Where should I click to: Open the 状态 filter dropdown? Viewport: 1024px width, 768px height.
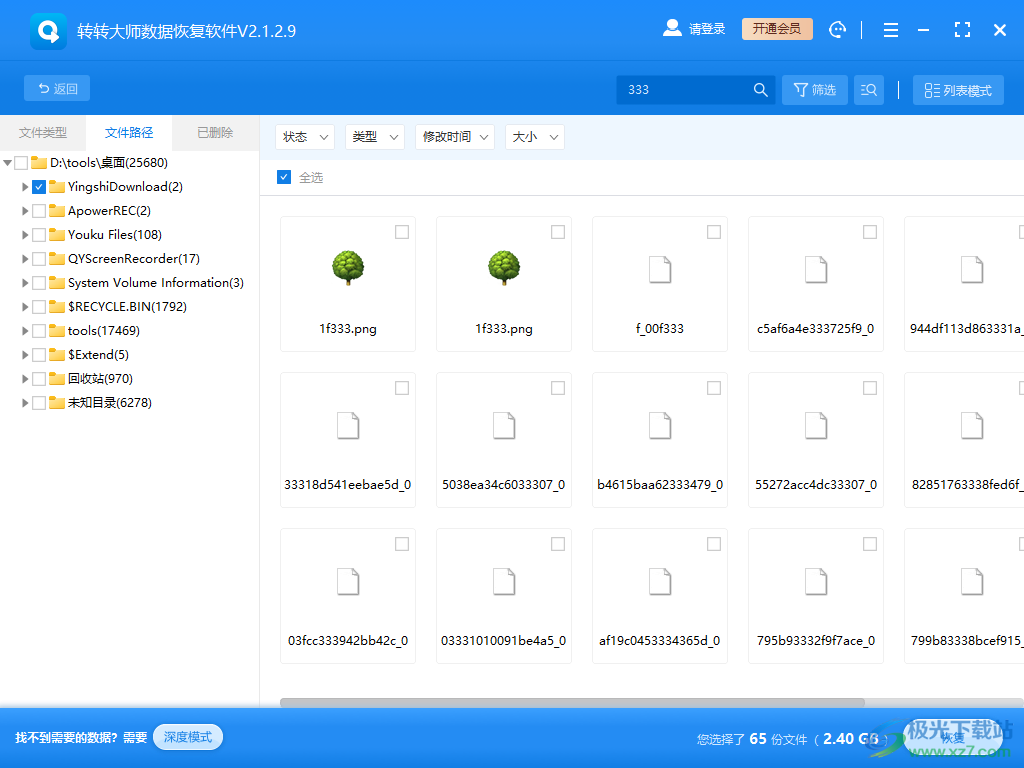[305, 137]
